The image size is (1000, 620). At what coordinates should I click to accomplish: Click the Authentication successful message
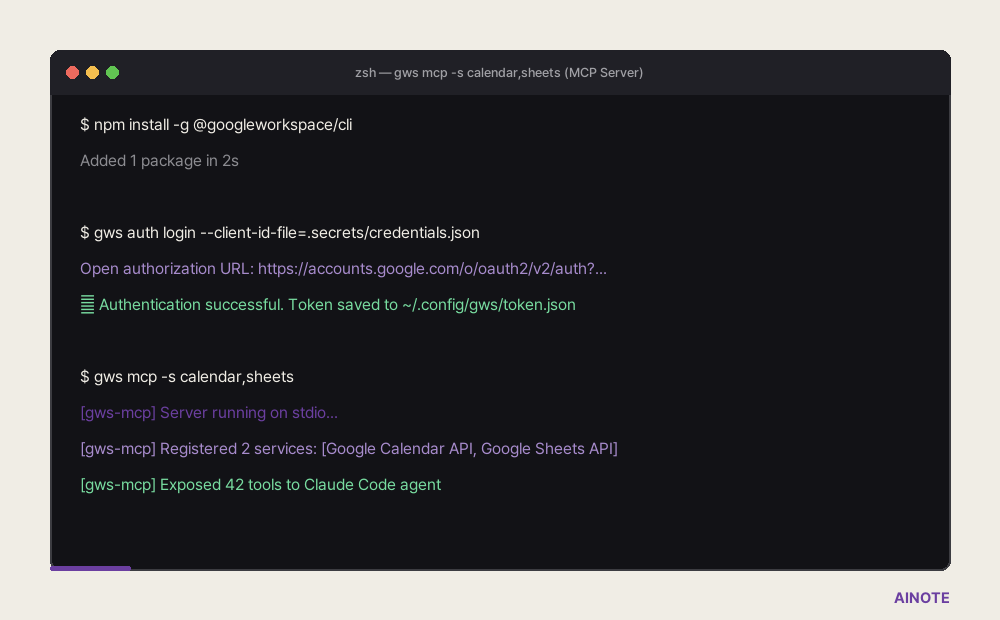point(337,304)
